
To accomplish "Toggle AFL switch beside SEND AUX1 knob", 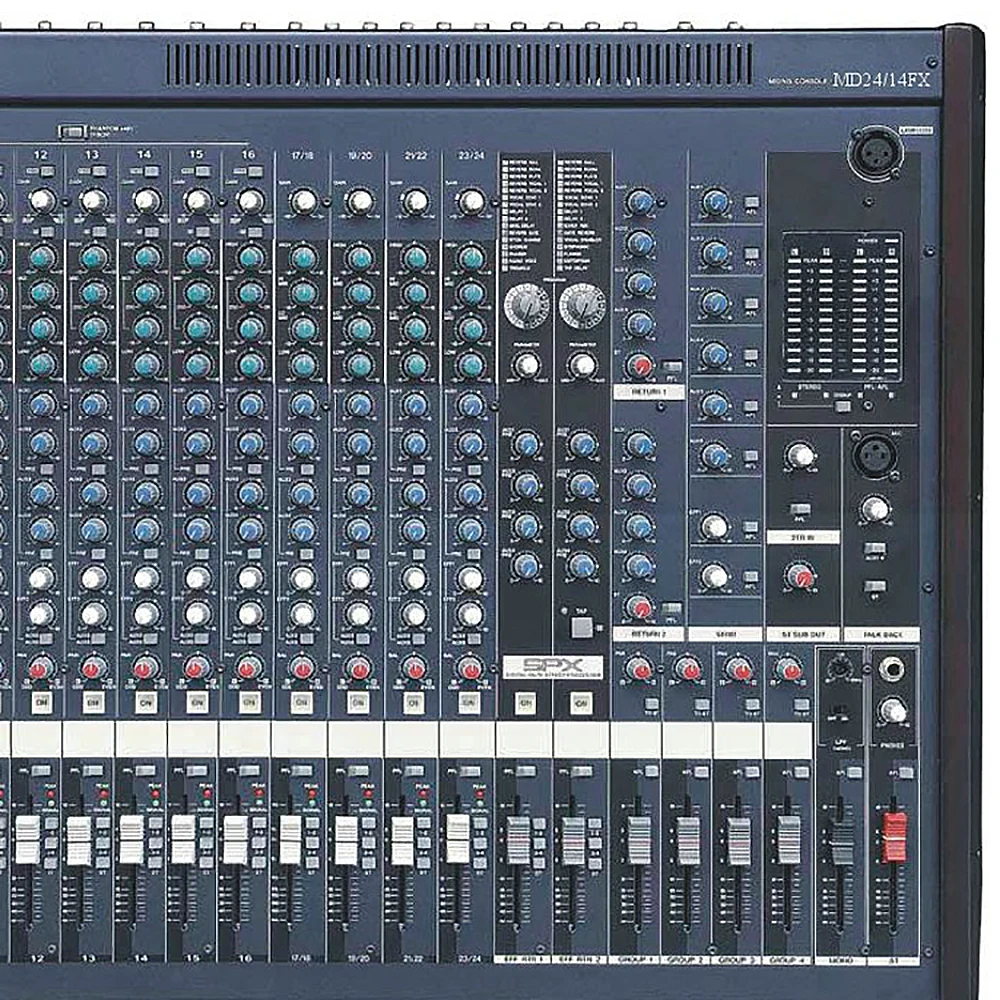I will pyautogui.click(x=751, y=202).
